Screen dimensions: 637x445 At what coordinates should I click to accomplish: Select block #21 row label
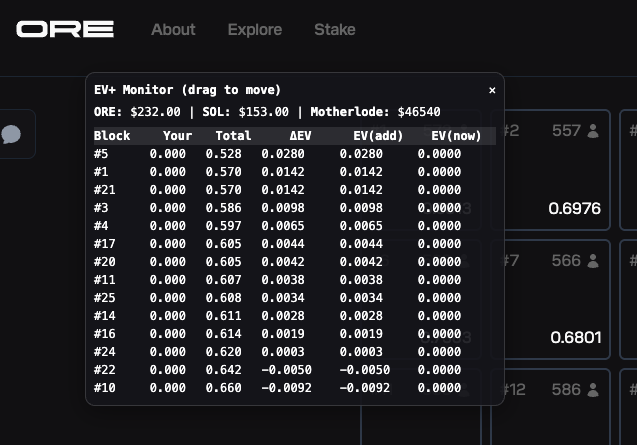[105, 190]
